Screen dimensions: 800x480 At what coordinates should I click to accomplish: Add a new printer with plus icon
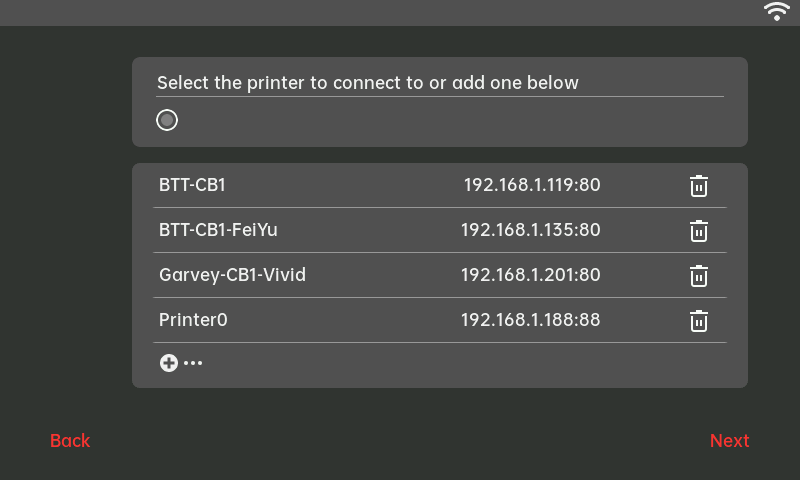pyautogui.click(x=168, y=363)
